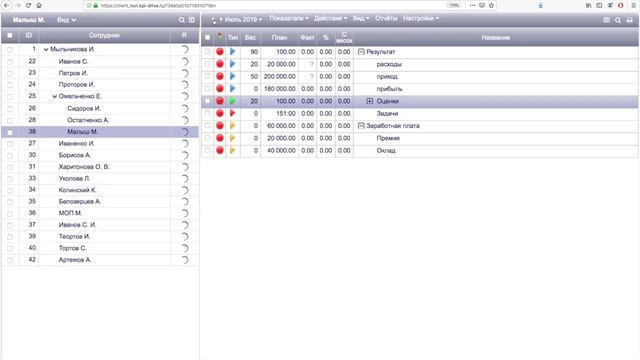Expand the Оценки indicator group
Image resolution: width=640 pixels, height=360 pixels.
pyautogui.click(x=369, y=101)
